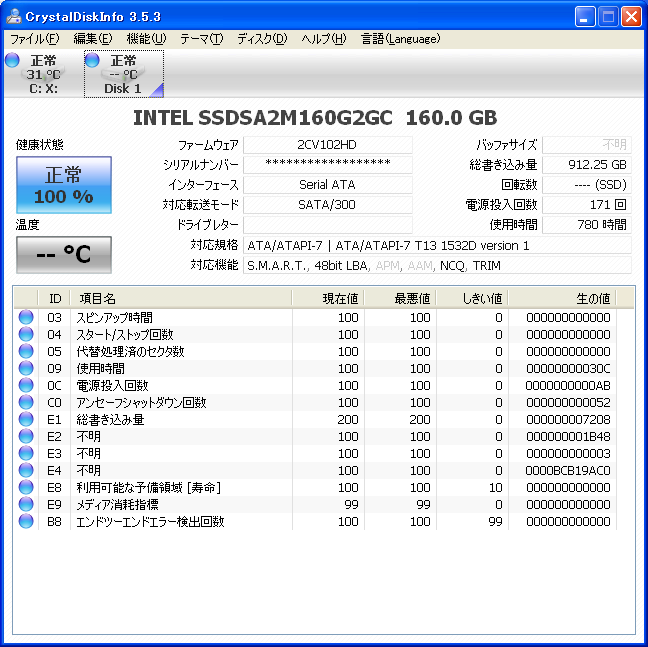Click the 生の値 column header
The image size is (648, 647).
coord(562,298)
